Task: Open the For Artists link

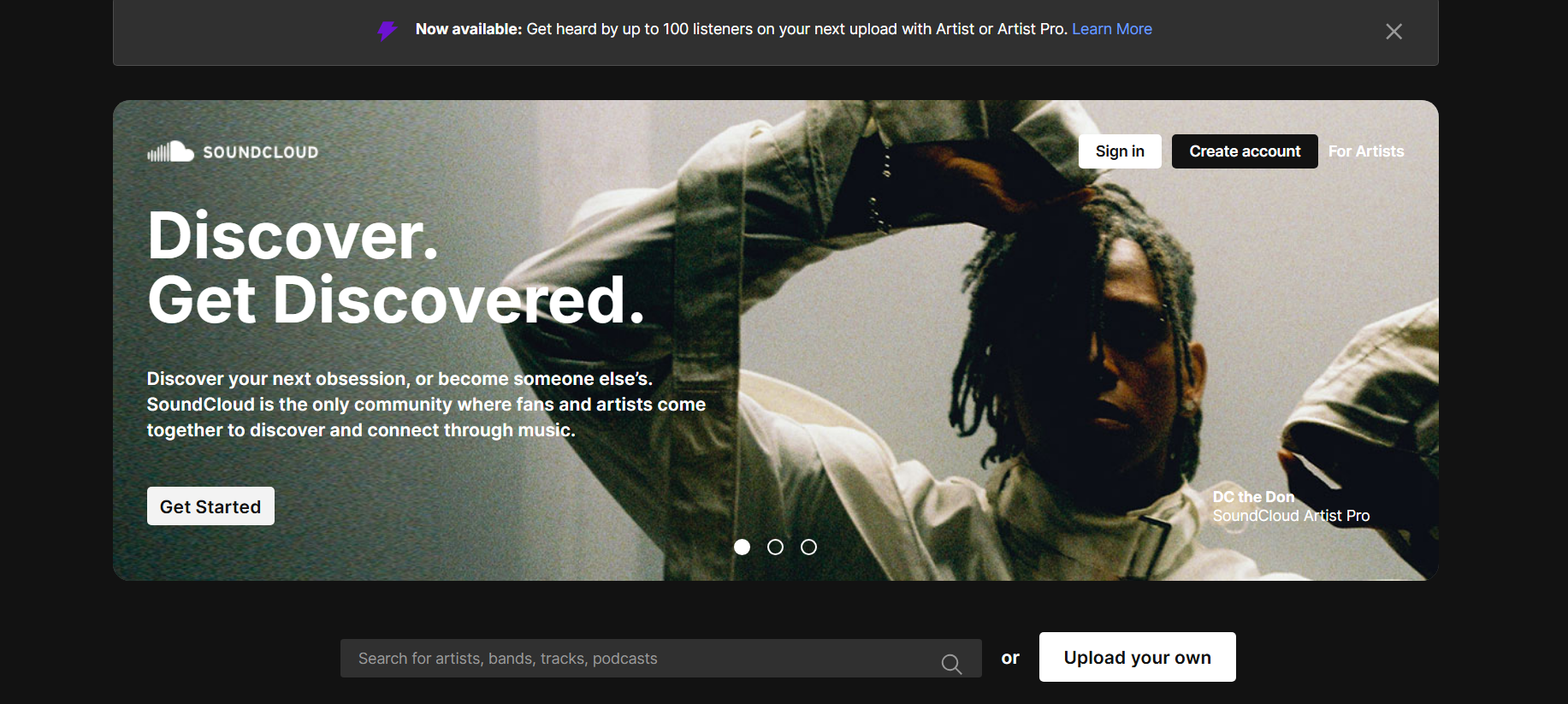Action: (1366, 151)
